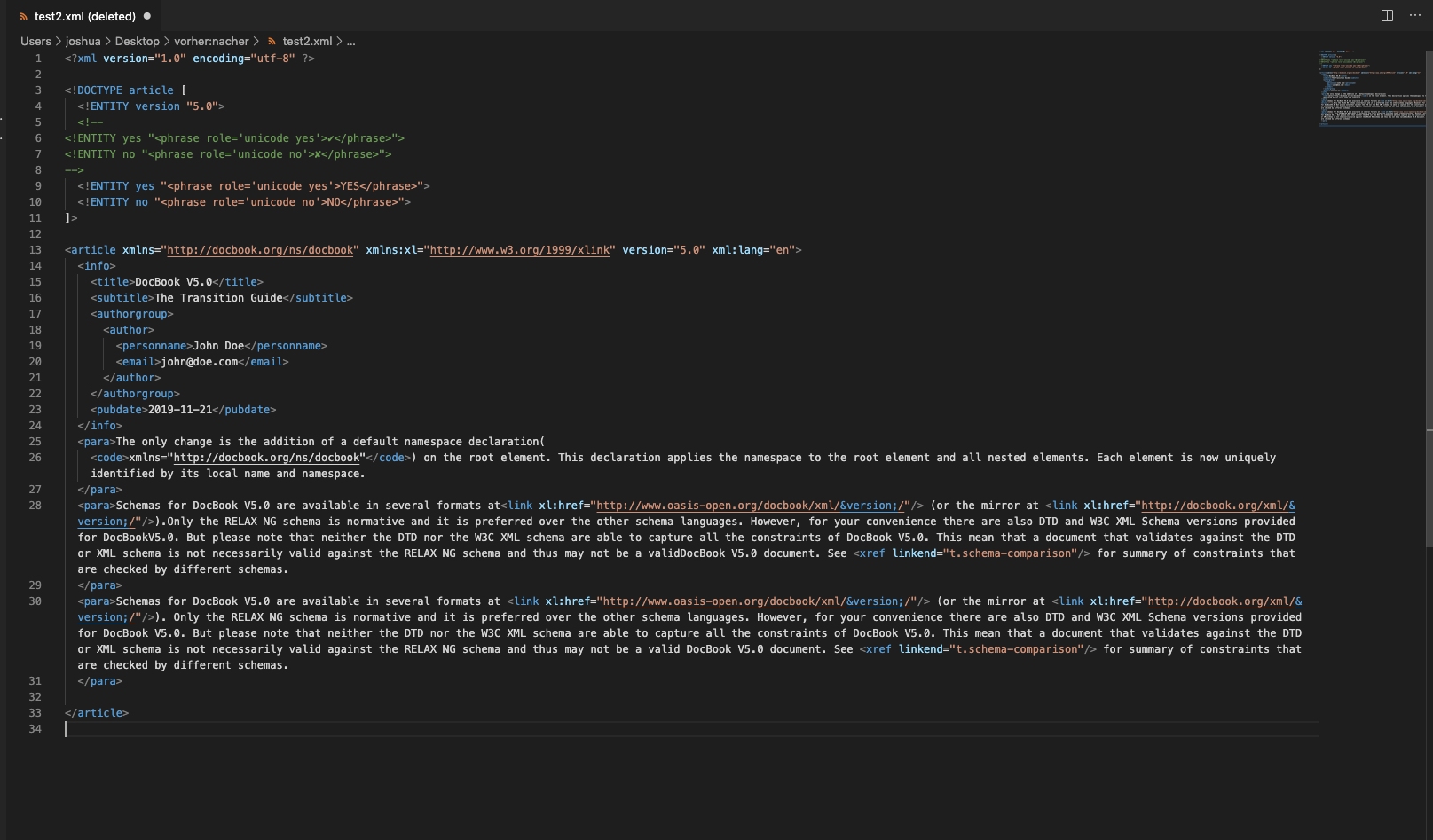Open the joshua breadcrumb
The height and width of the screenshot is (840, 1433).
[83, 42]
